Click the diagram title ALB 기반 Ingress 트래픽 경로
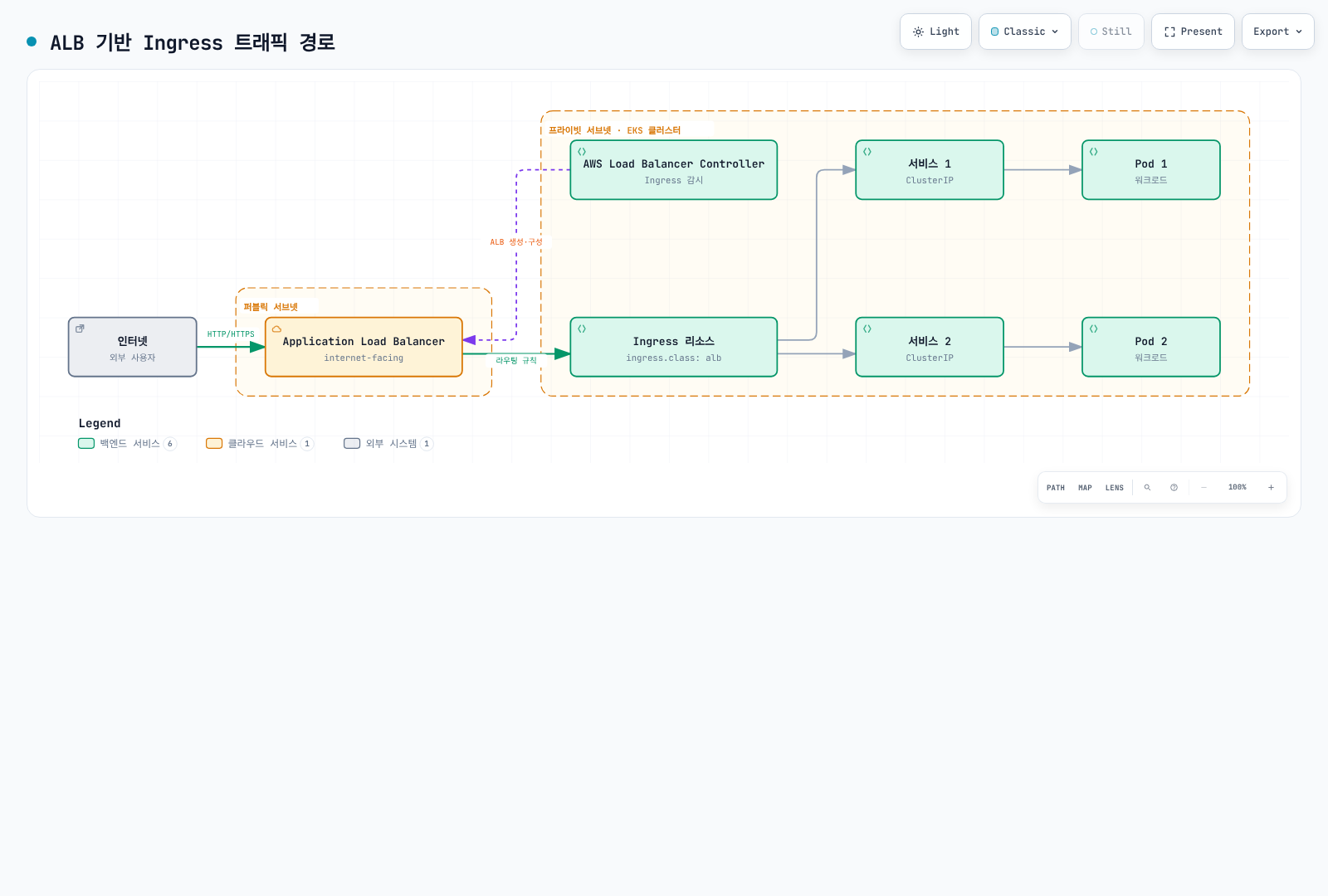Image resolution: width=1328 pixels, height=896 pixels. (x=193, y=42)
